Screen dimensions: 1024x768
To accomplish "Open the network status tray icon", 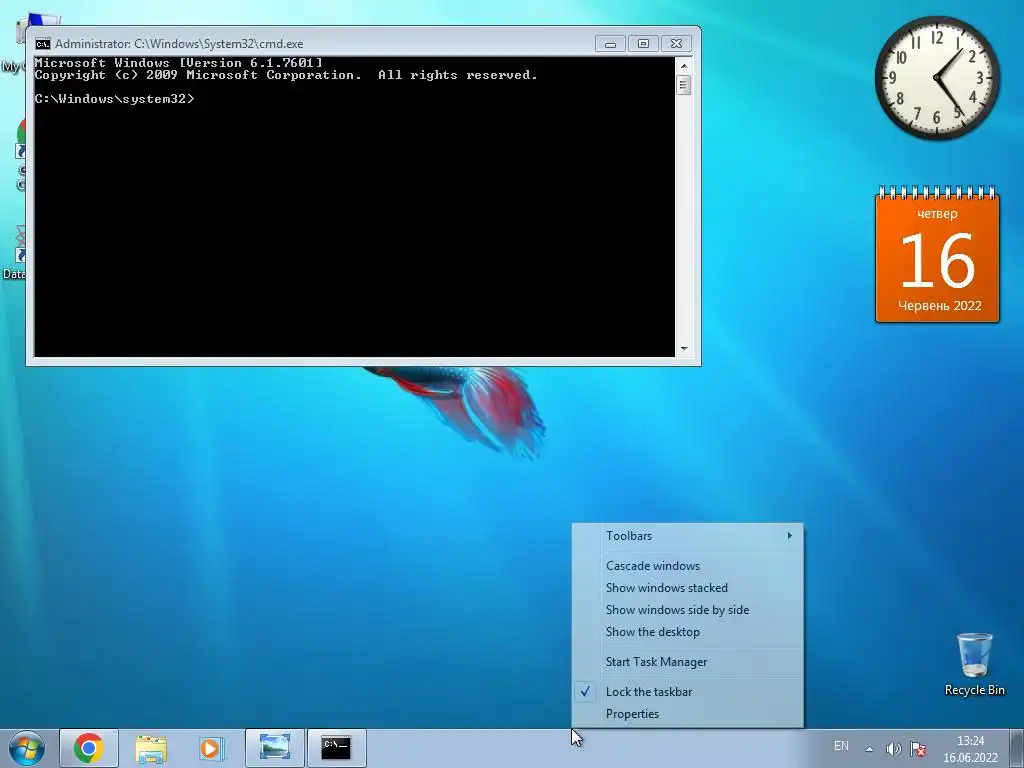I will 918,748.
